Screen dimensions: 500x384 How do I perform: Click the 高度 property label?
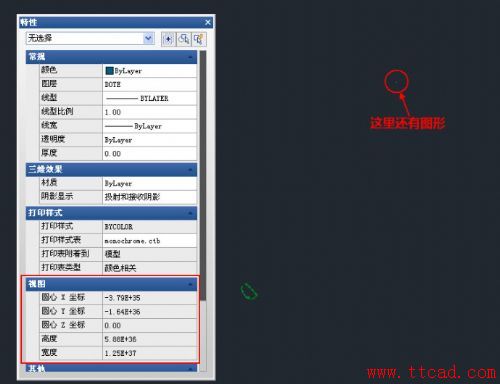pyautogui.click(x=49, y=338)
